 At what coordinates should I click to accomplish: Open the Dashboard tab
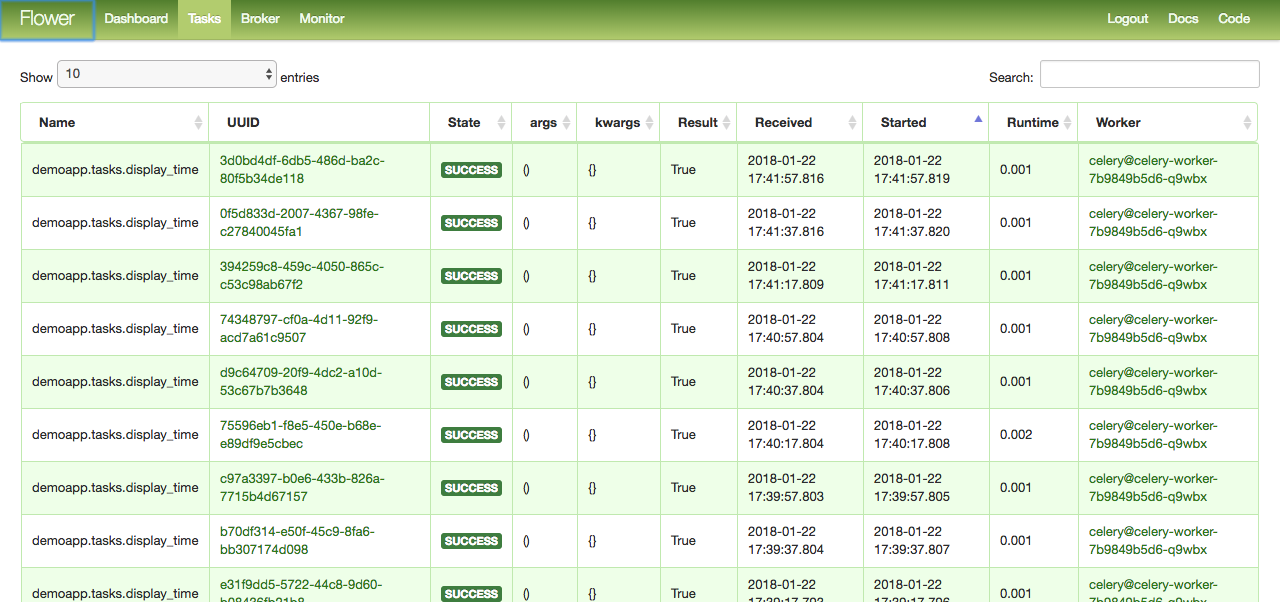[136, 18]
